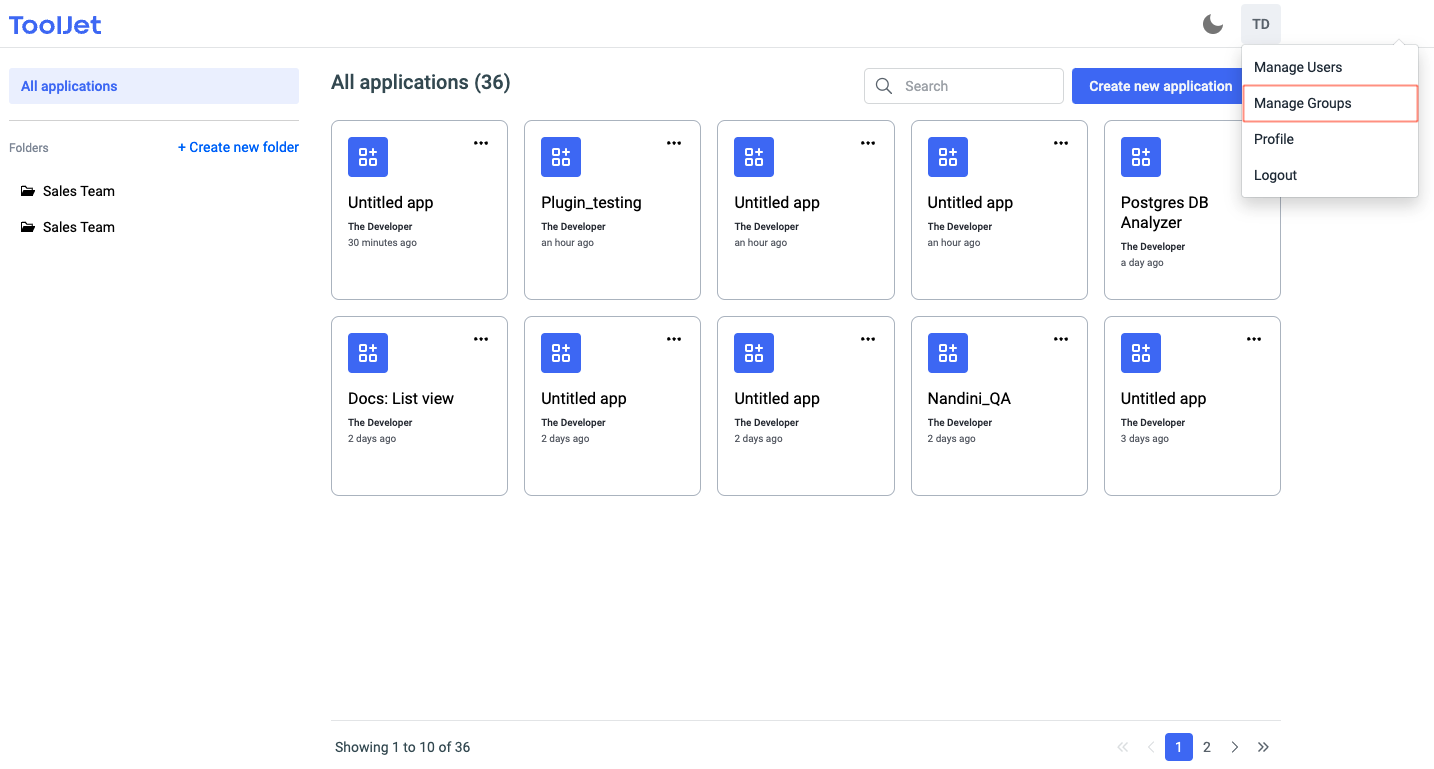Click the Nandini_QA app icon

[x=947, y=353]
